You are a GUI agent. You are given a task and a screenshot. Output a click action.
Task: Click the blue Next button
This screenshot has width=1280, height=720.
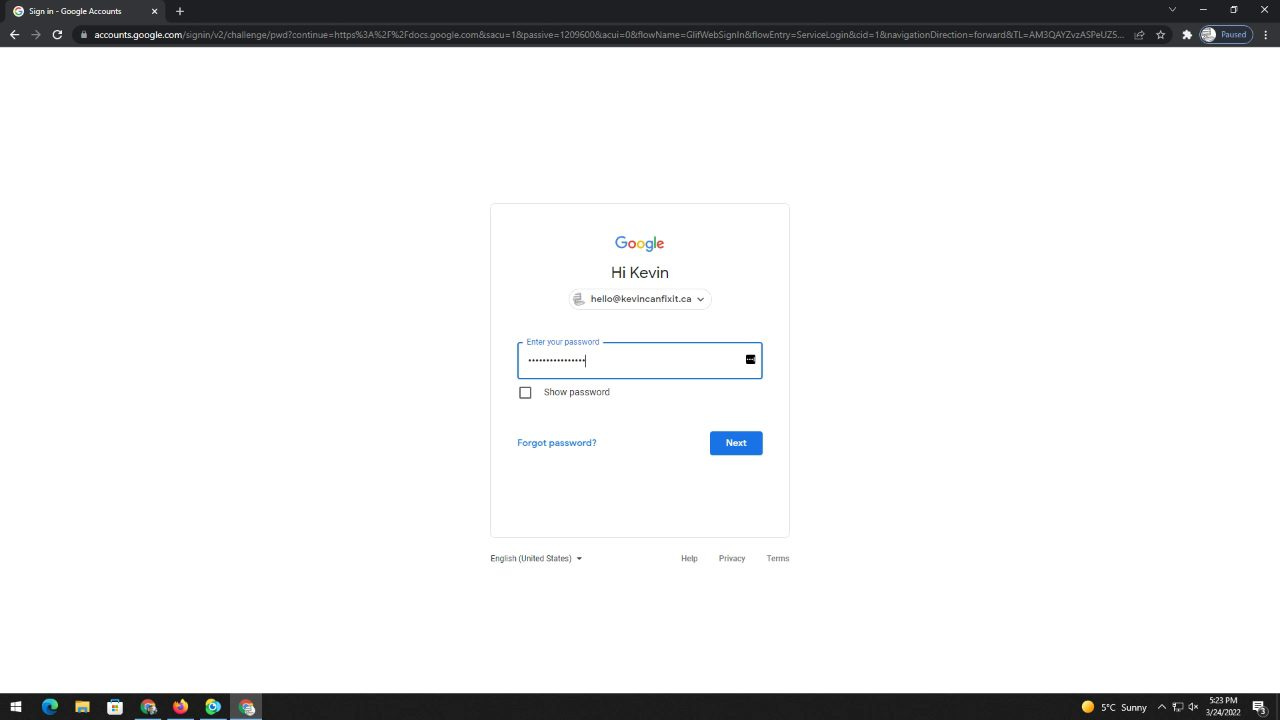pos(736,443)
